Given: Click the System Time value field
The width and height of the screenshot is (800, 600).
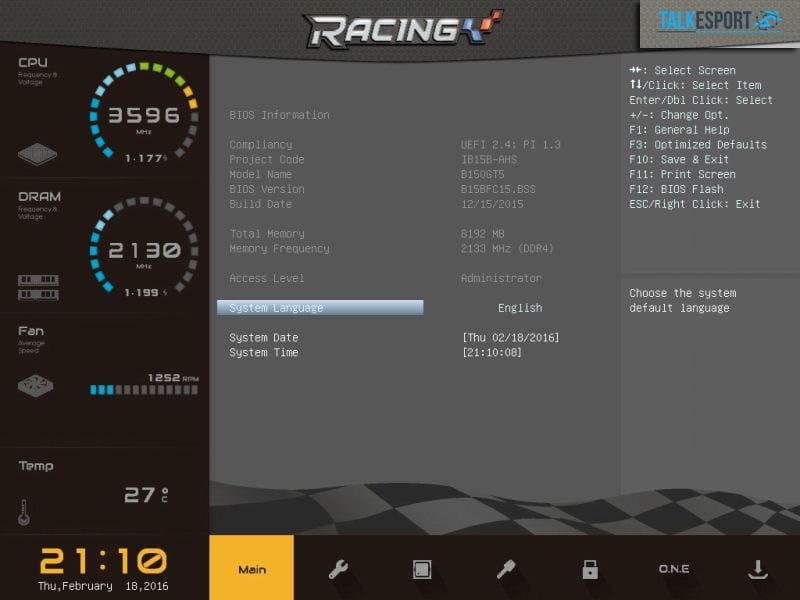Looking at the screenshot, I should (492, 353).
